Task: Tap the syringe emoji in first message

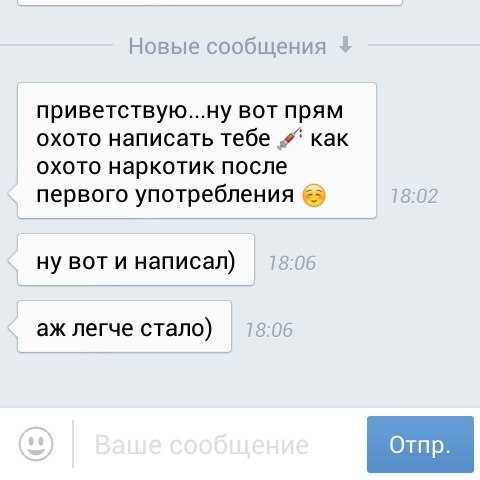Action: click(290, 138)
